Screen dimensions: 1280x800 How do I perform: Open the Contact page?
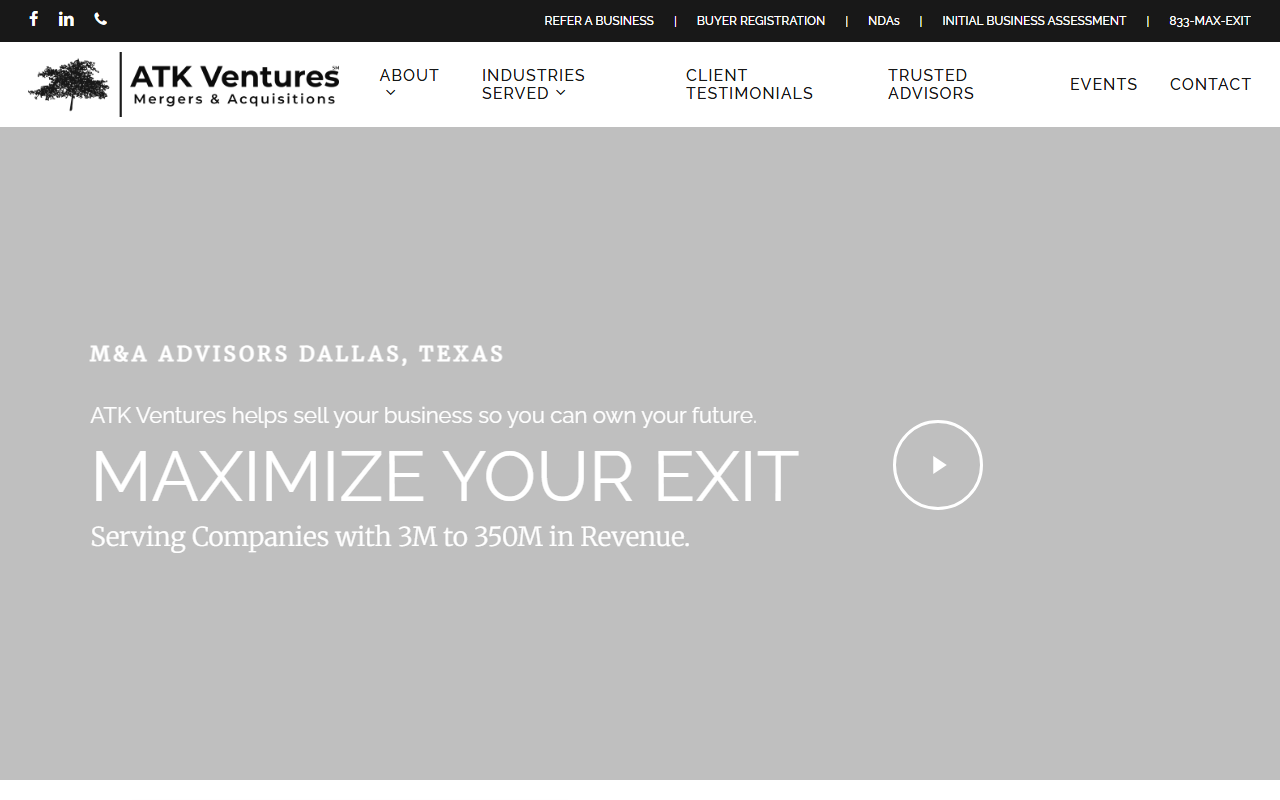1211,85
